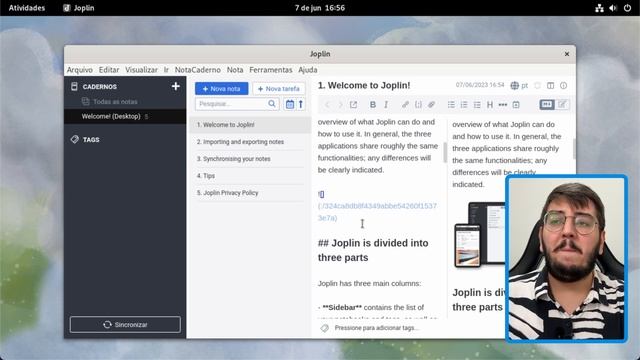
Task: Open note 2. Importing and exporting notes
Action: click(x=250, y=142)
